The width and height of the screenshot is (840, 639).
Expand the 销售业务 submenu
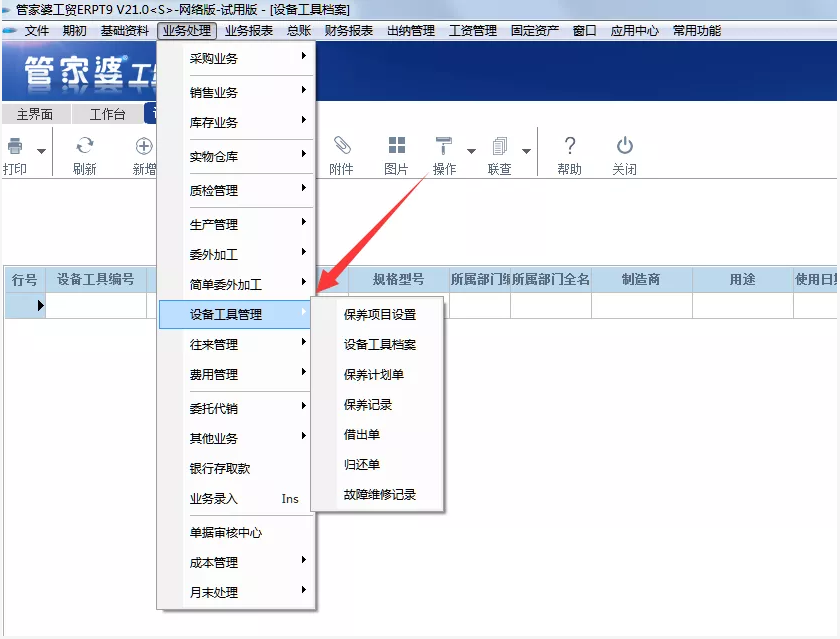pyautogui.click(x=236, y=92)
